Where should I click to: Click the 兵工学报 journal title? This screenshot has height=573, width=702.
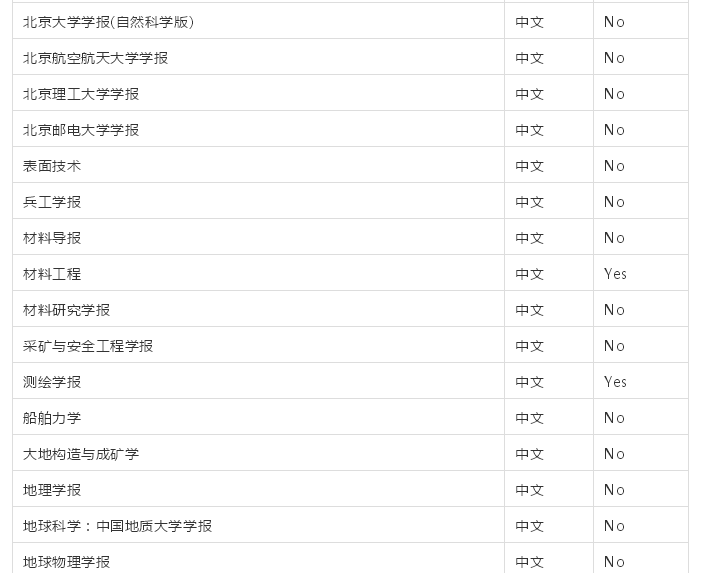pyautogui.click(x=52, y=202)
